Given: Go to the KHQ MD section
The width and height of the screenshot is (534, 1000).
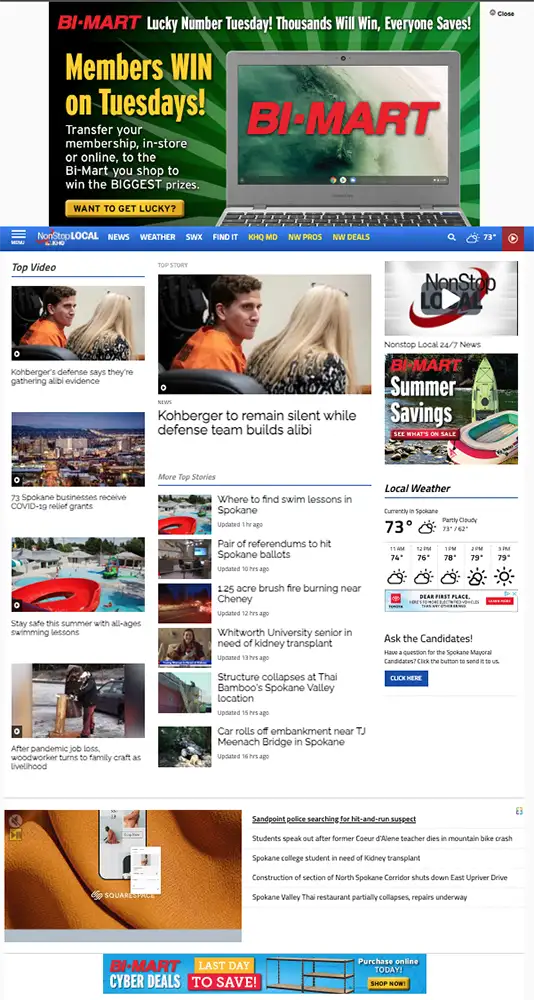Looking at the screenshot, I should 263,237.
